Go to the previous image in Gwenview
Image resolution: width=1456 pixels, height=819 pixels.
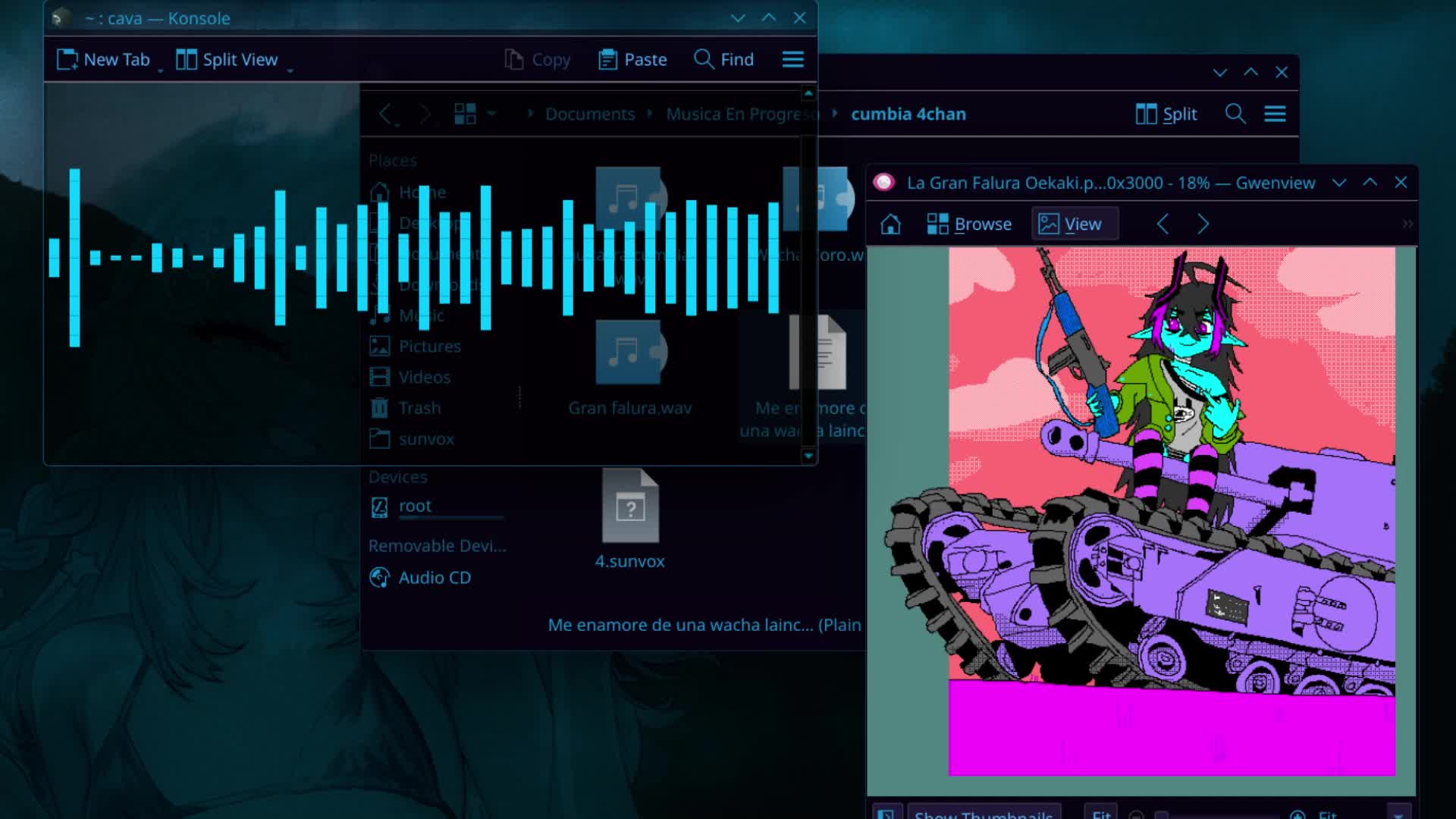click(1163, 224)
